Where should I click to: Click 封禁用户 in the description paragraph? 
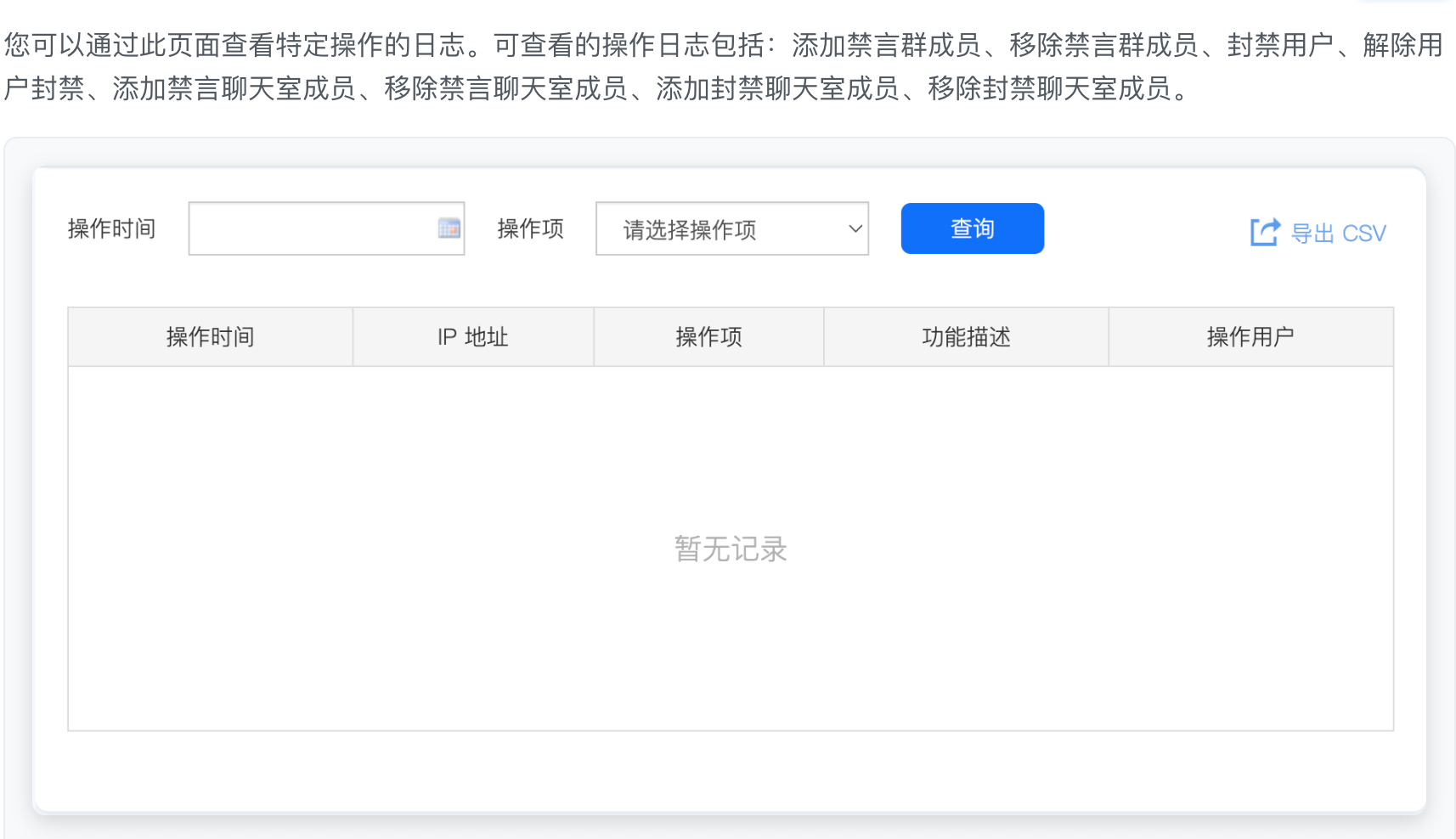[1280, 45]
